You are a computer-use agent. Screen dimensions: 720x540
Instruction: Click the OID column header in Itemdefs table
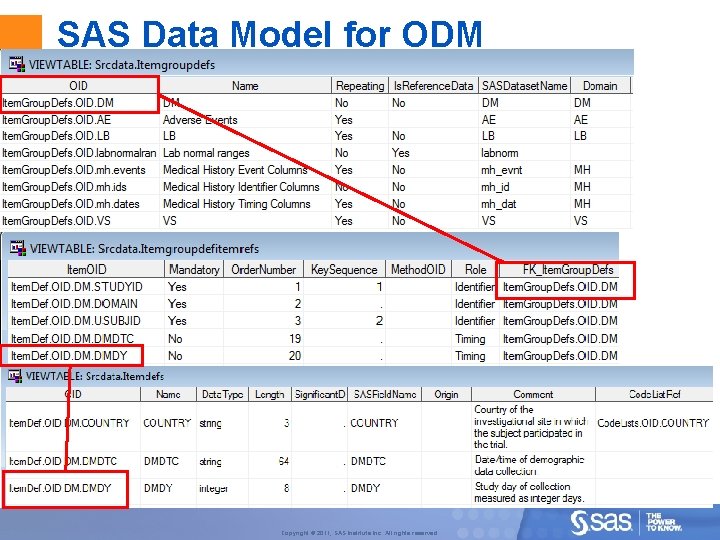pyautogui.click(x=73, y=394)
